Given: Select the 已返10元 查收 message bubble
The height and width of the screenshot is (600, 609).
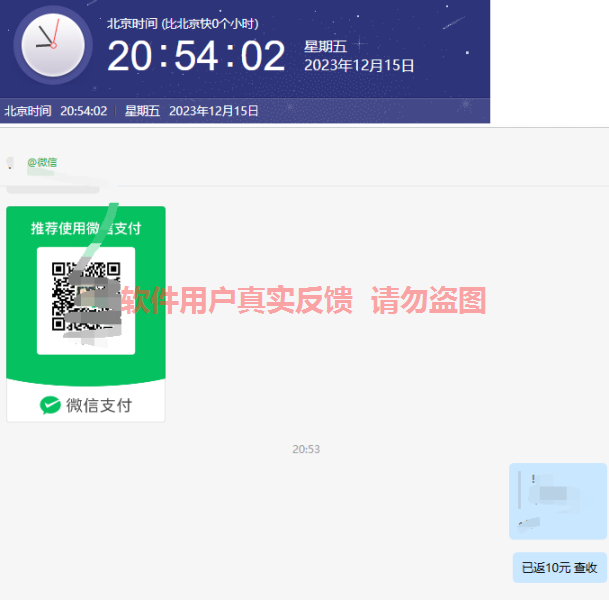Looking at the screenshot, I should tap(559, 567).
